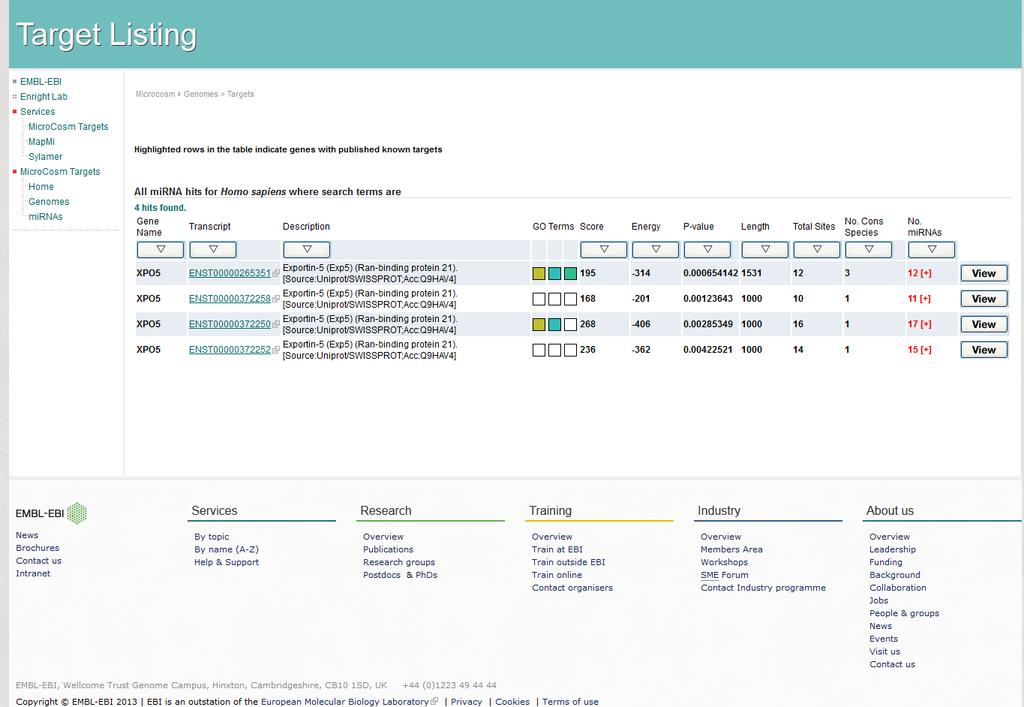Open Members Area footer link
This screenshot has height=707, width=1024.
(731, 550)
